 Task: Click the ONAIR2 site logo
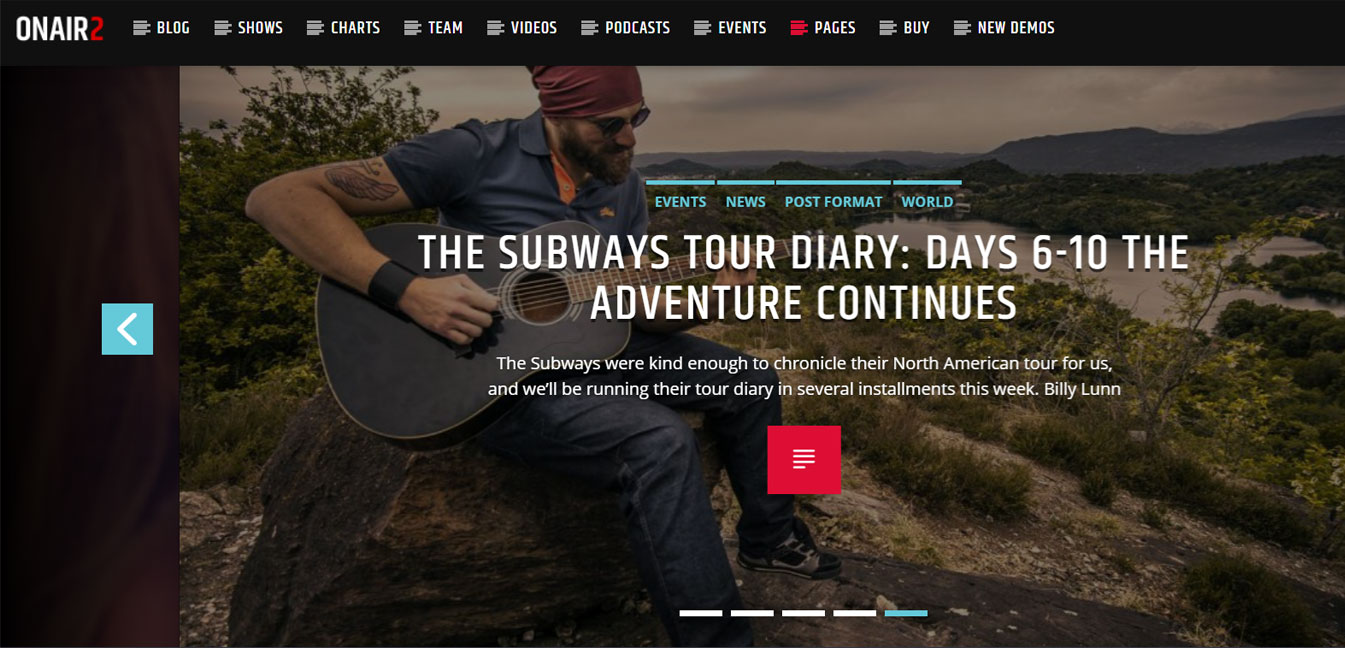click(x=60, y=29)
